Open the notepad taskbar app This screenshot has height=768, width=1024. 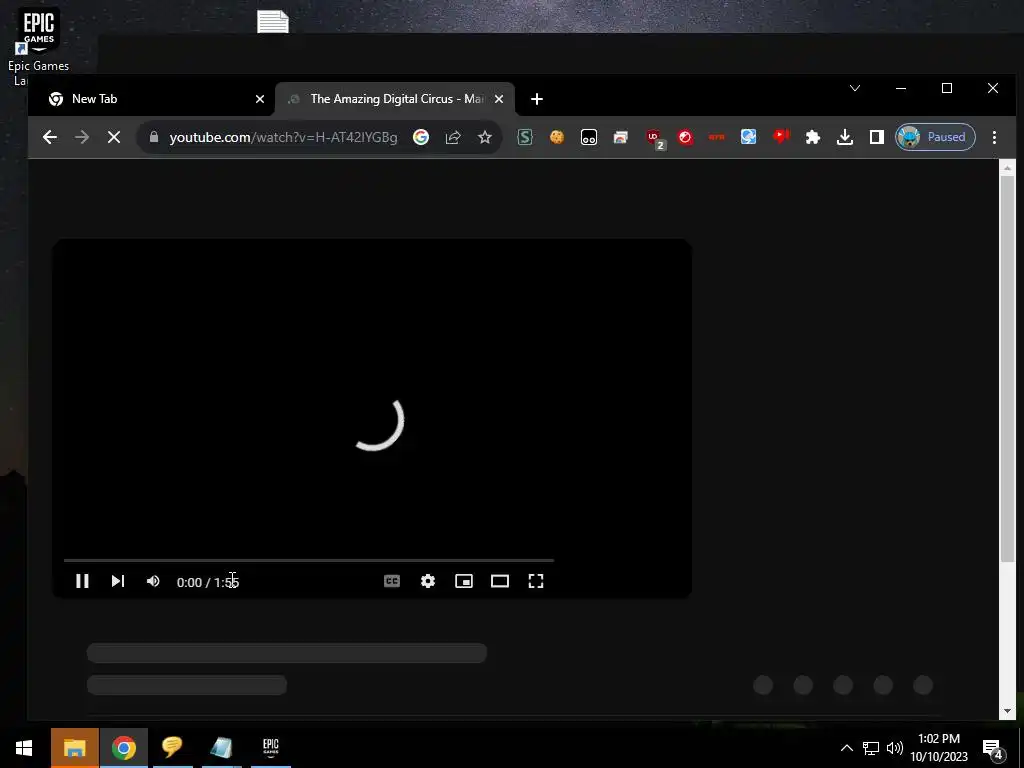[x=221, y=748]
